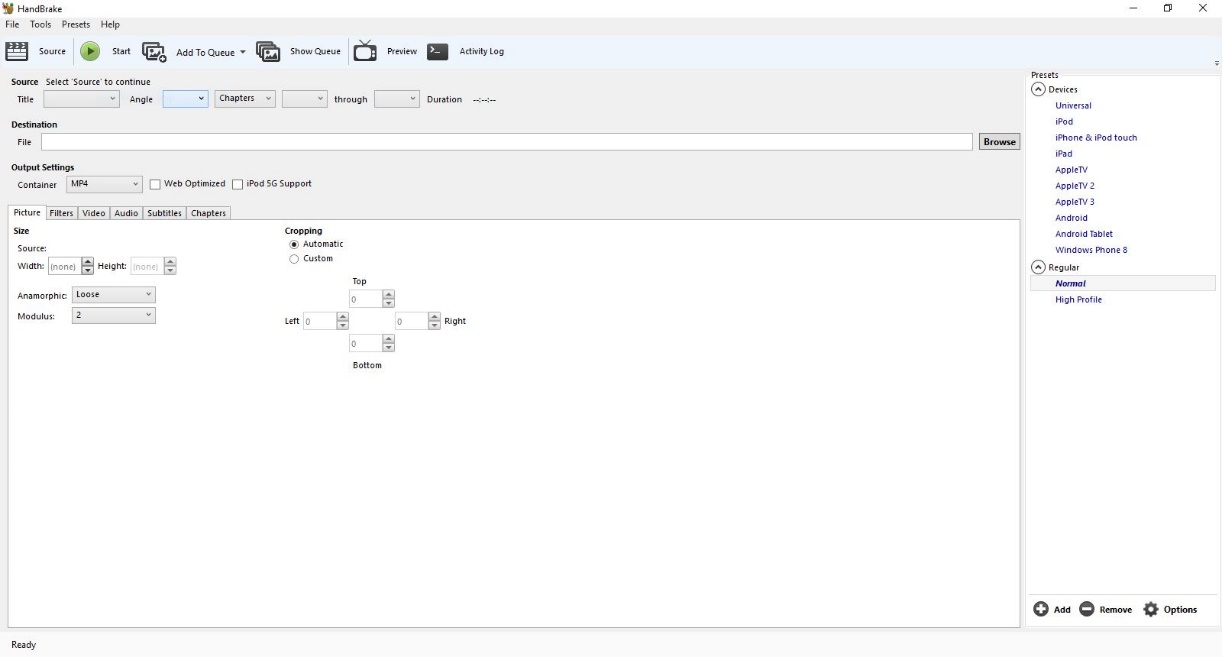Switch to the Video tab
The image size is (1222, 657).
[x=94, y=213]
